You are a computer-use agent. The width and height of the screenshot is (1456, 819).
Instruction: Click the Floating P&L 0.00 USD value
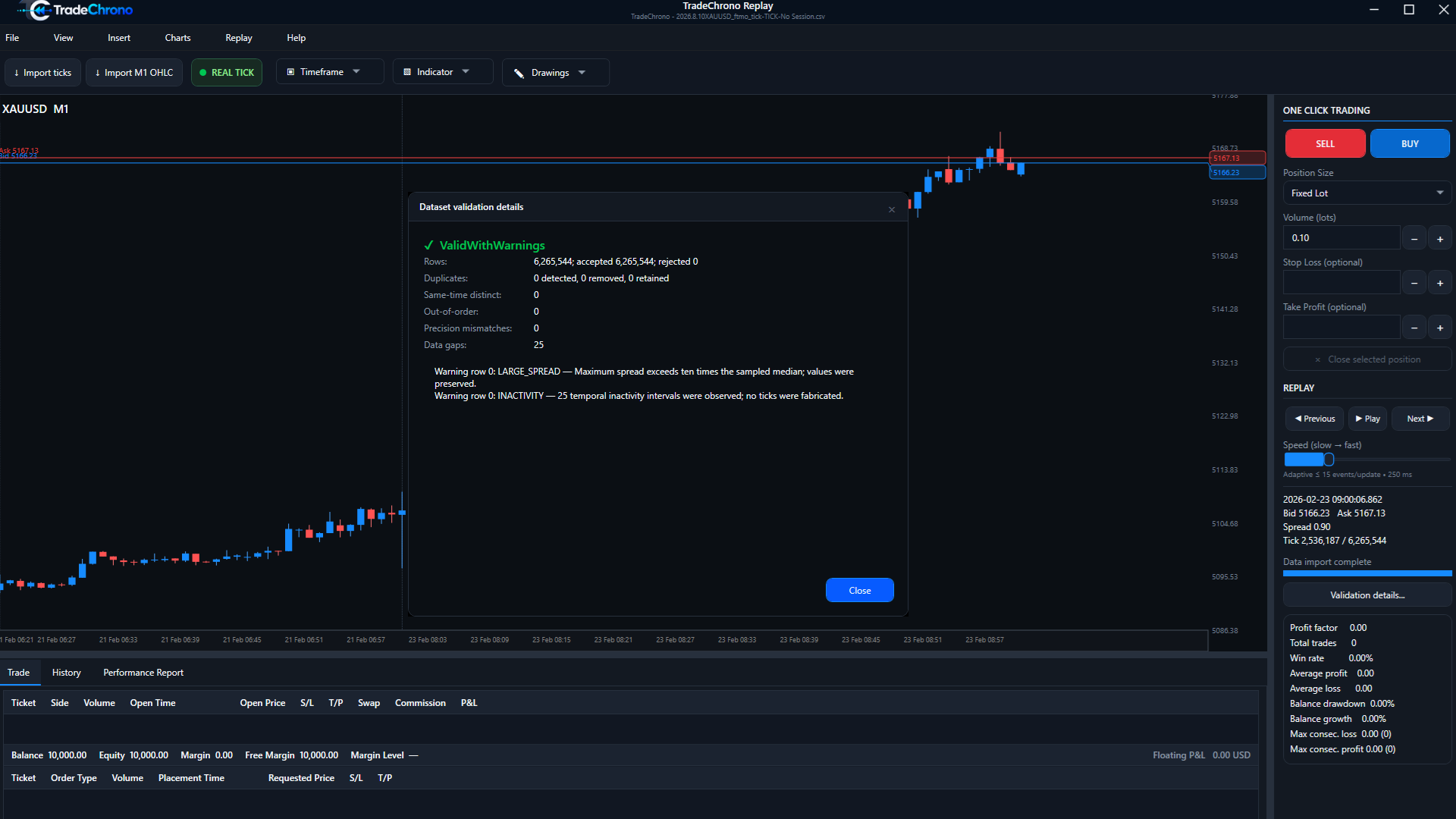tap(1231, 755)
